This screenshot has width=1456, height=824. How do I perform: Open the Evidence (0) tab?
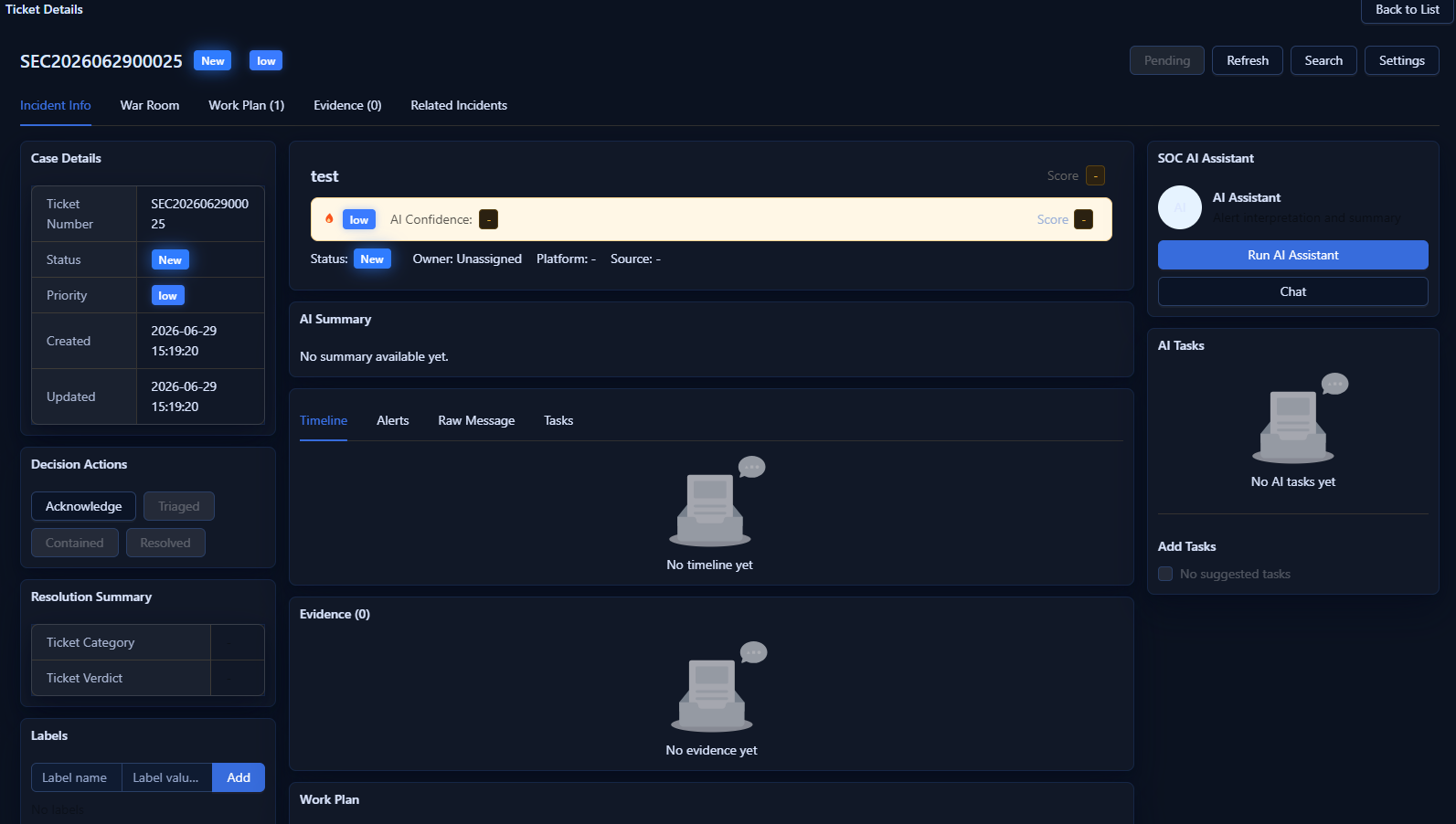[x=347, y=105]
